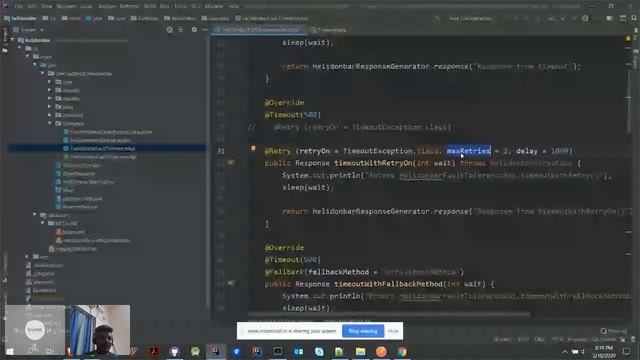Click the scroll-from-source target icon in Project panel
The width and height of the screenshot is (640, 360).
(169, 30)
